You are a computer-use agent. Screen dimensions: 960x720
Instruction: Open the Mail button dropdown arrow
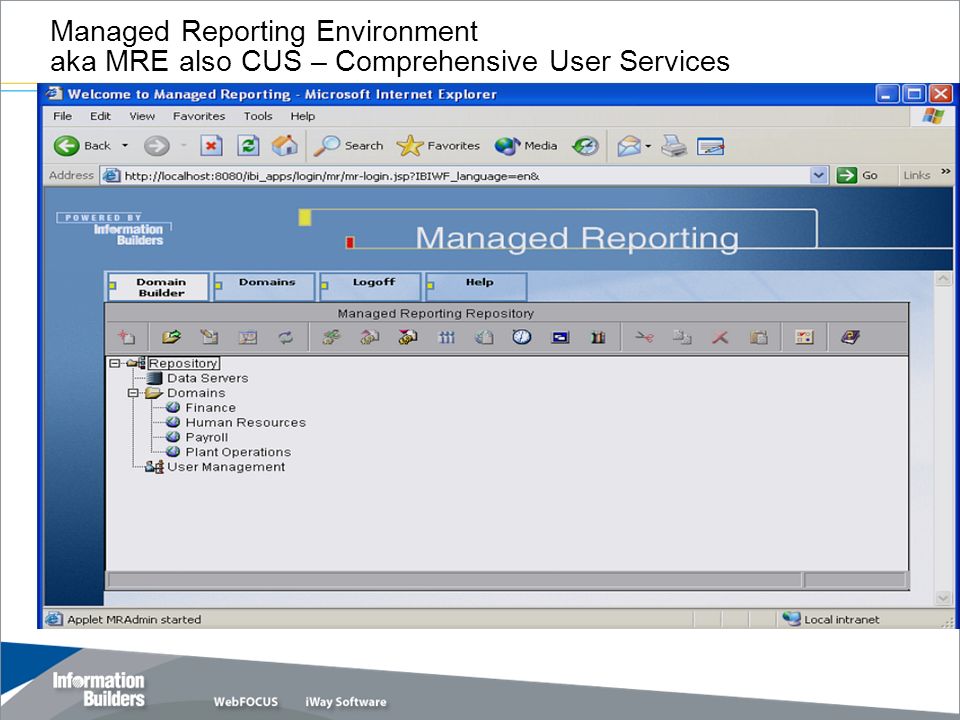[x=648, y=146]
